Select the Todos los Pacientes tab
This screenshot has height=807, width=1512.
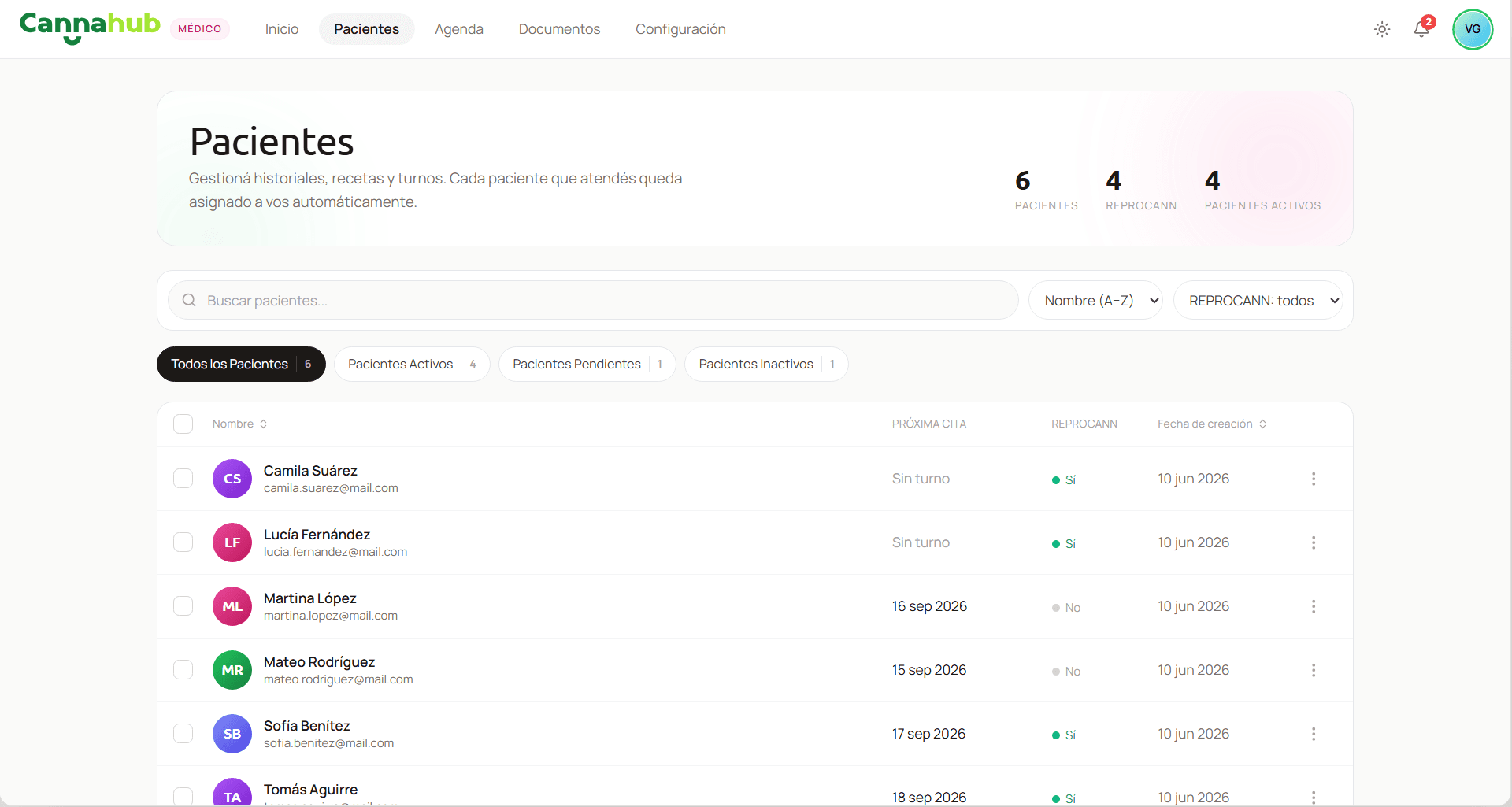[x=241, y=364]
